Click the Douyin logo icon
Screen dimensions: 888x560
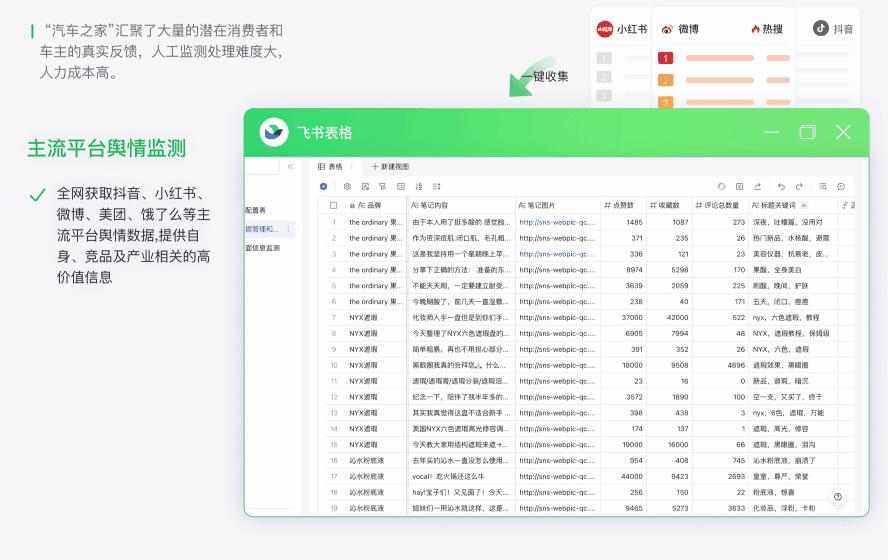point(821,28)
